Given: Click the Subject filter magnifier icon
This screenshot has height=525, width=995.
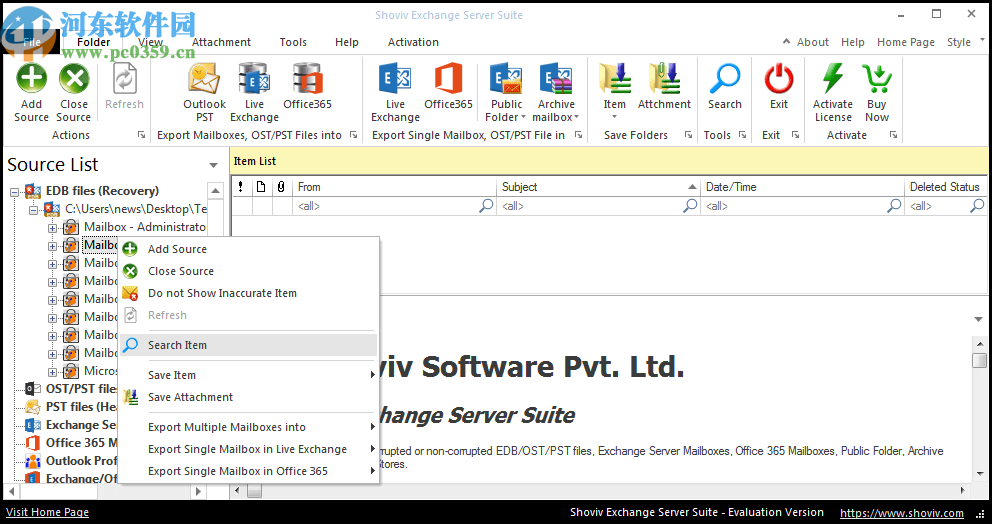Looking at the screenshot, I should pos(690,206).
